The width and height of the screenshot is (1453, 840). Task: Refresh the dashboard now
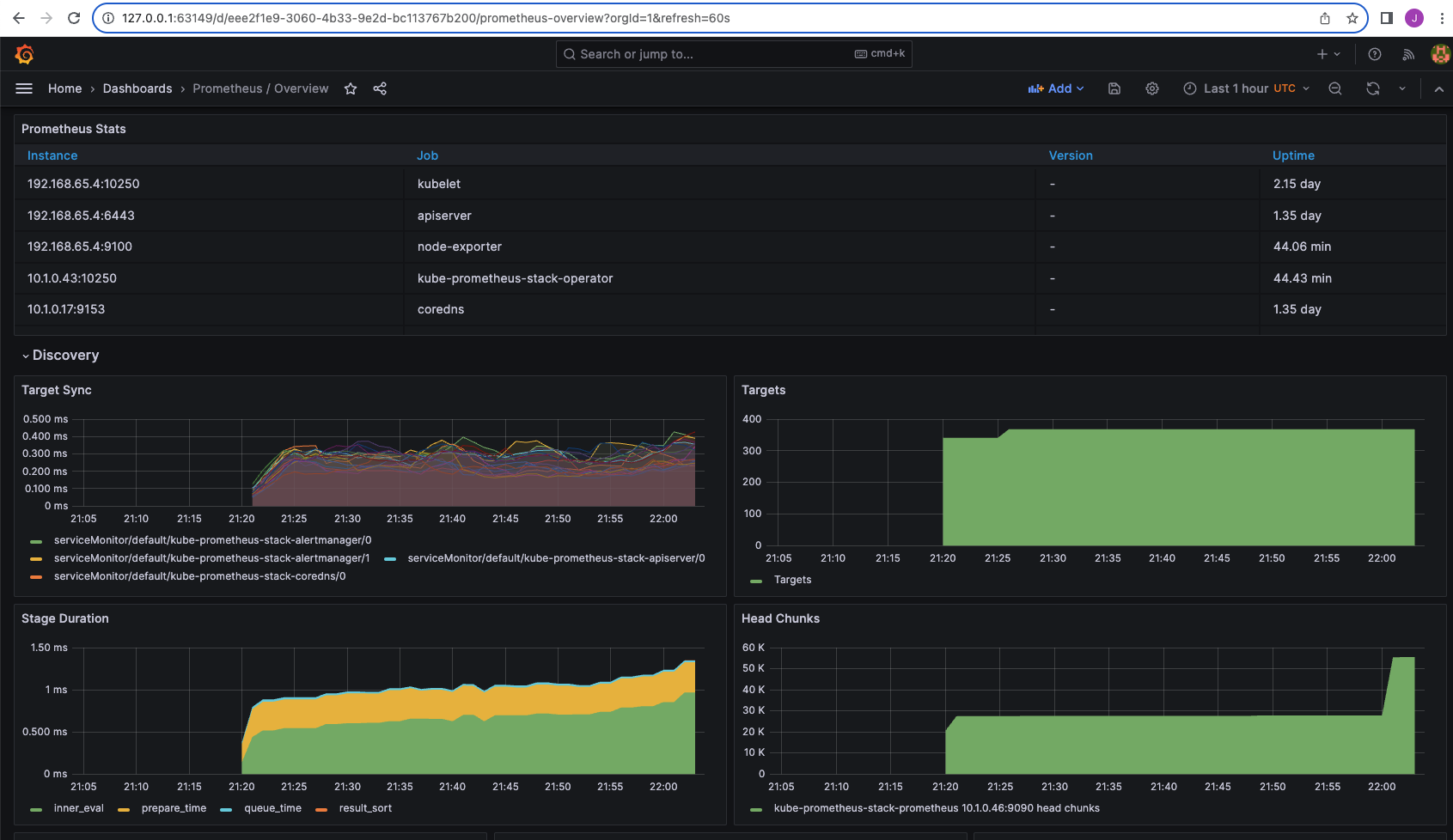click(1373, 88)
